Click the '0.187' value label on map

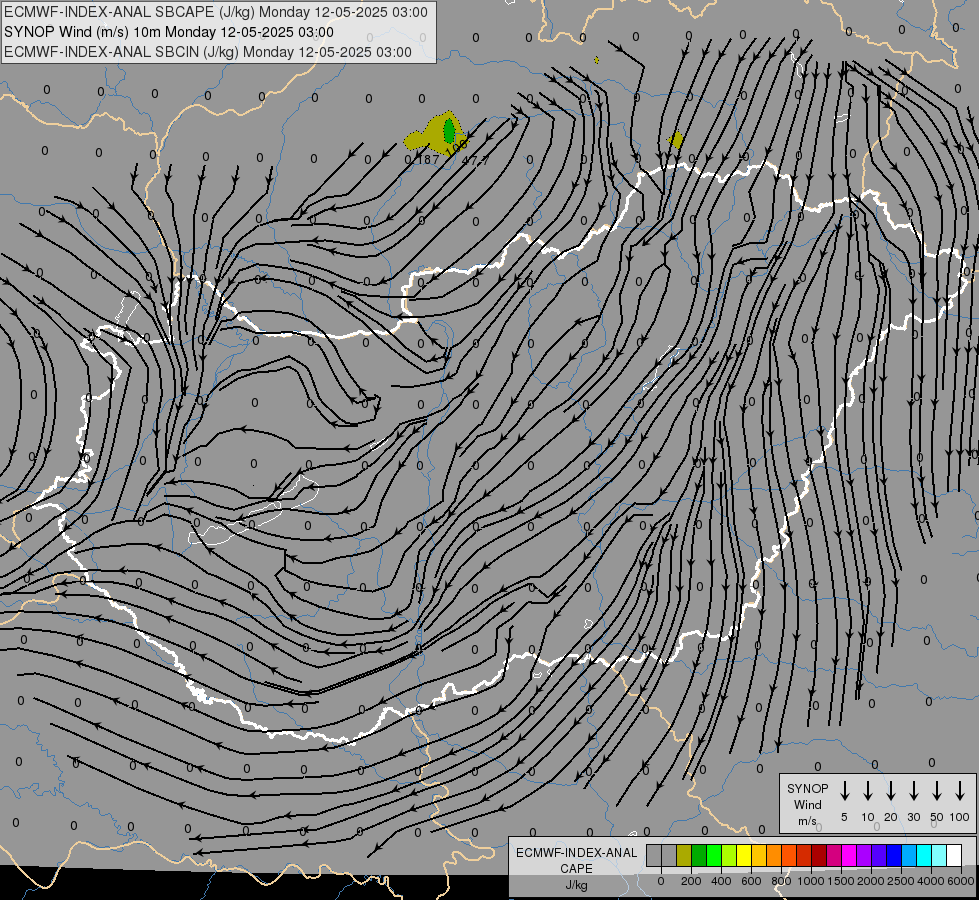pos(421,160)
